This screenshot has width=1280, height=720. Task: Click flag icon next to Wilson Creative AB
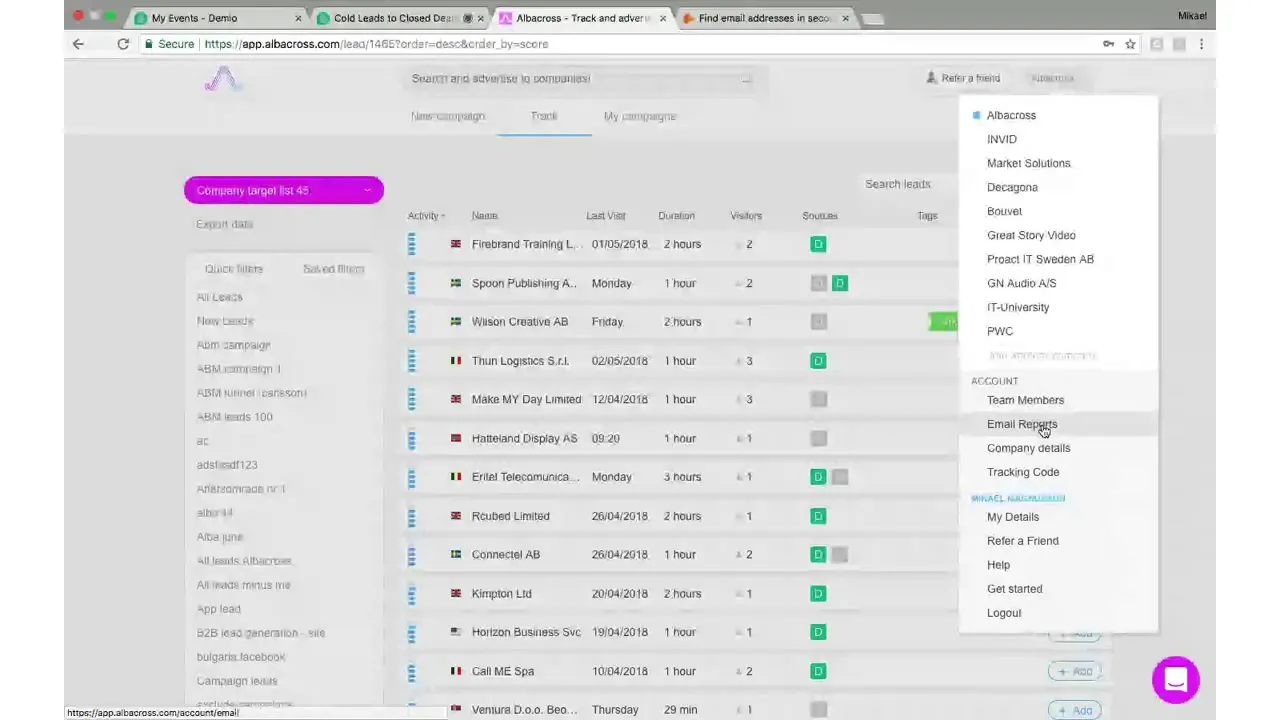[456, 322]
